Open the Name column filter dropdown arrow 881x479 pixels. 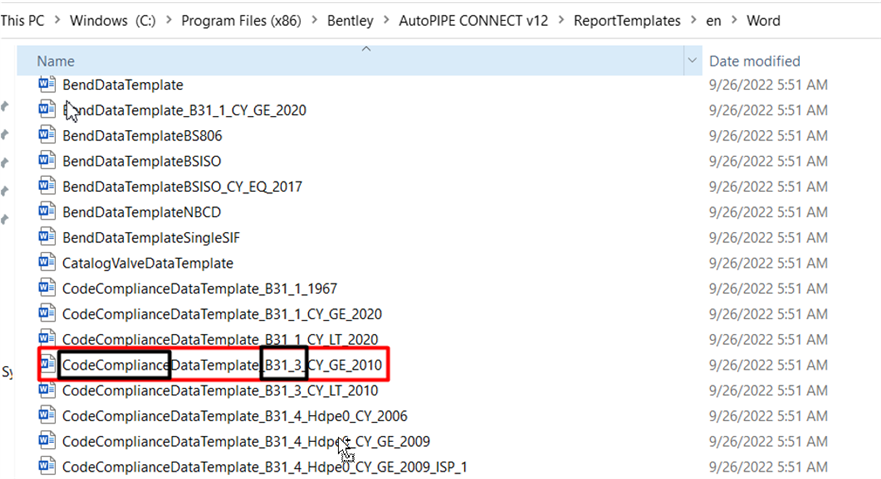point(692,61)
